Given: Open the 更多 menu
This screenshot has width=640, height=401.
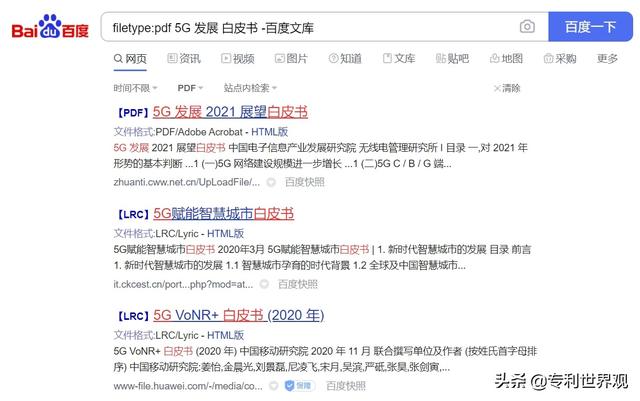Looking at the screenshot, I should [x=607, y=59].
